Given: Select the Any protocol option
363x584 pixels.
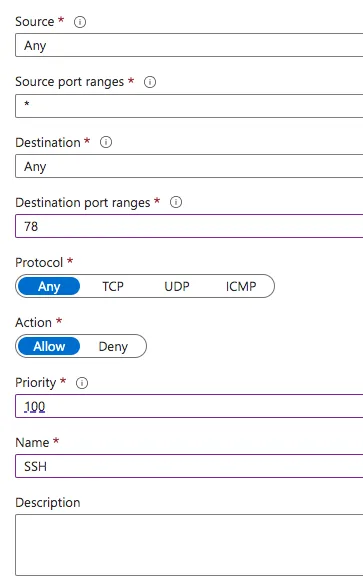Looking at the screenshot, I should (x=49, y=286).
